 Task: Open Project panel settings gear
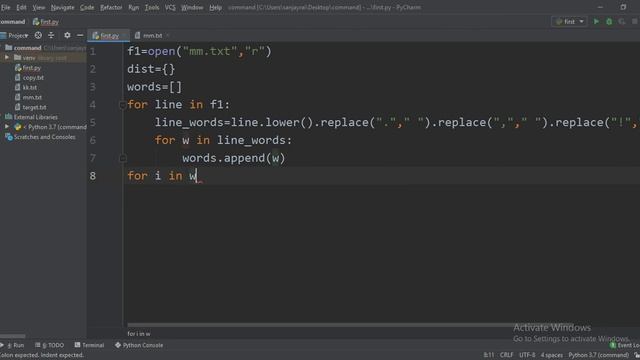67,36
